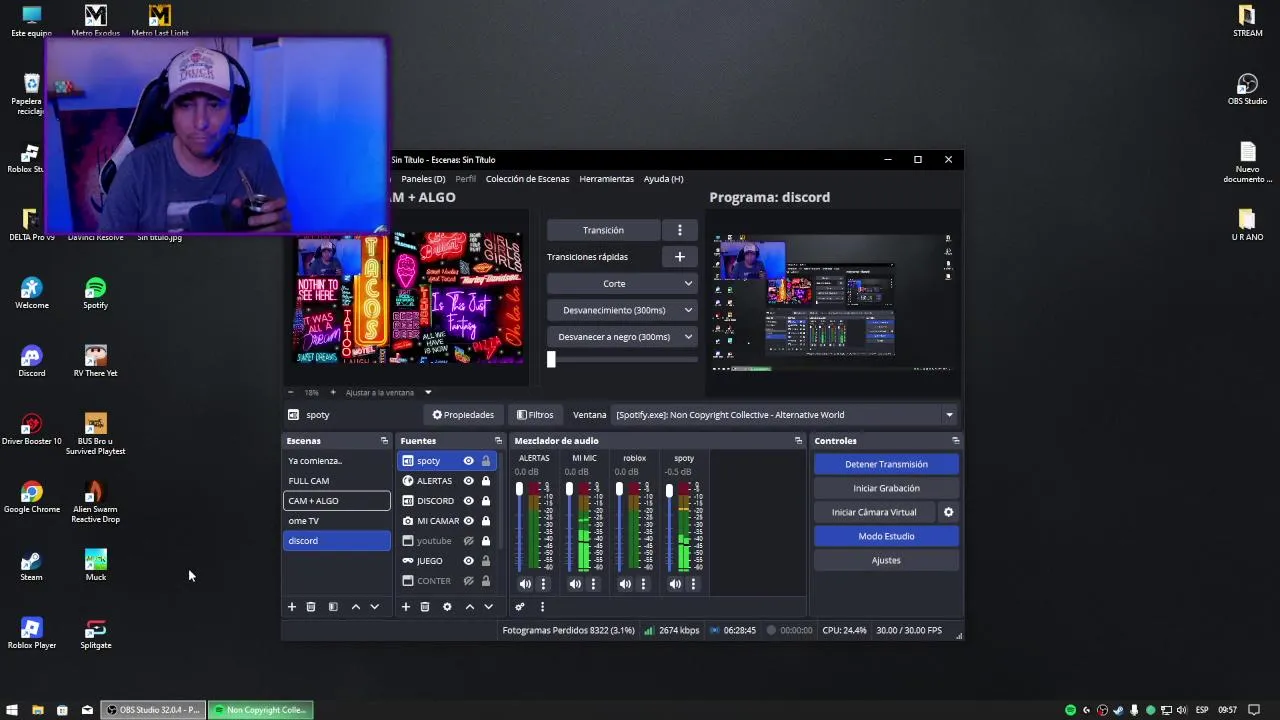Open the Herramientas menu

(x=606, y=179)
